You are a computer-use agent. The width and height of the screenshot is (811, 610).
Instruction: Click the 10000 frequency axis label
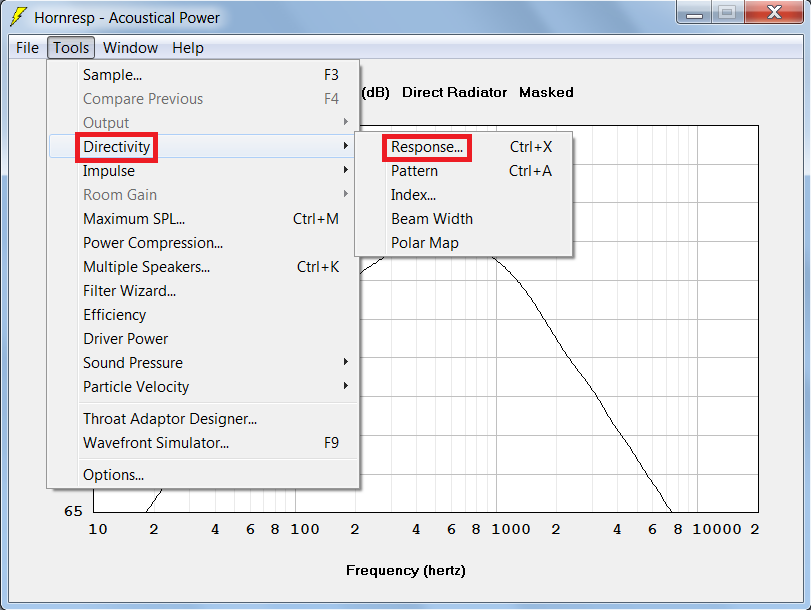click(x=717, y=529)
